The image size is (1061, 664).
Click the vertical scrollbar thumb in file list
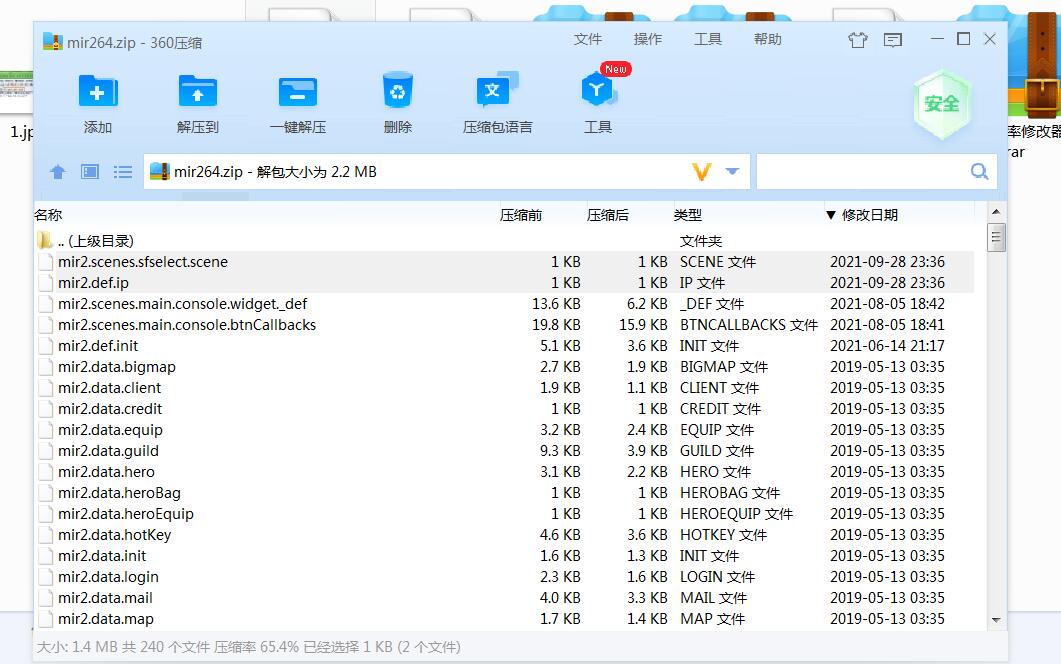(995, 237)
